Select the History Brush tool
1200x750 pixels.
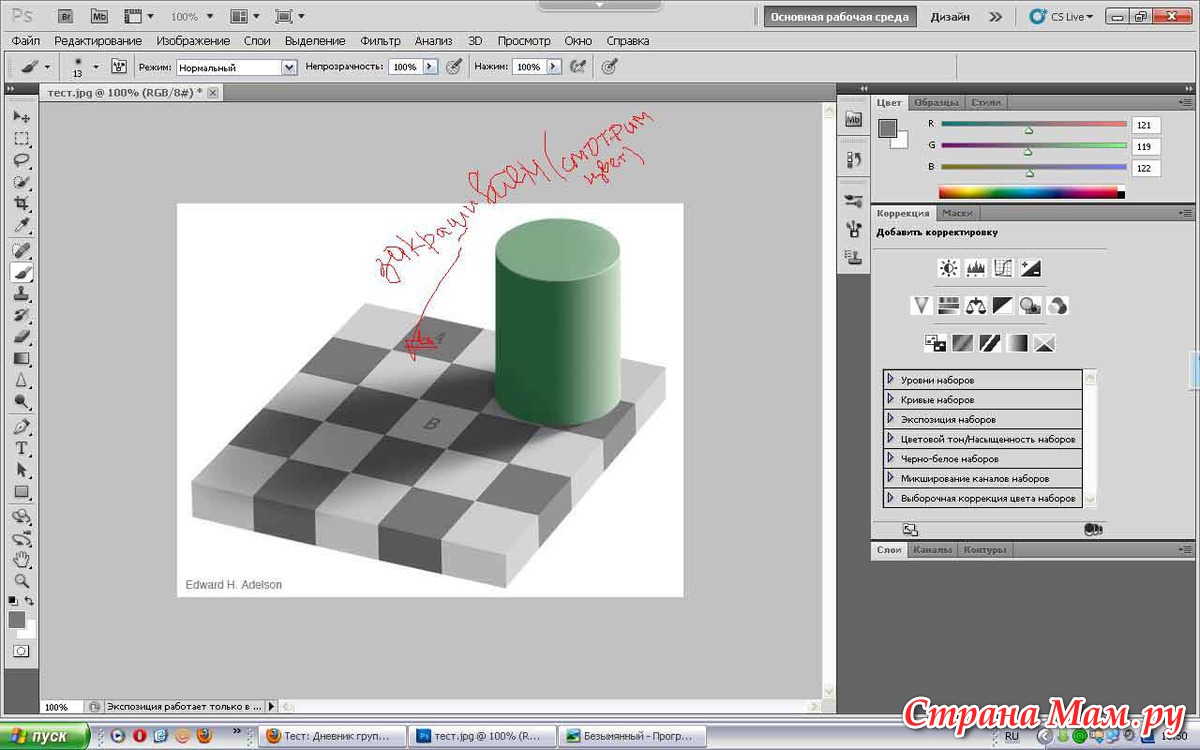[21, 316]
